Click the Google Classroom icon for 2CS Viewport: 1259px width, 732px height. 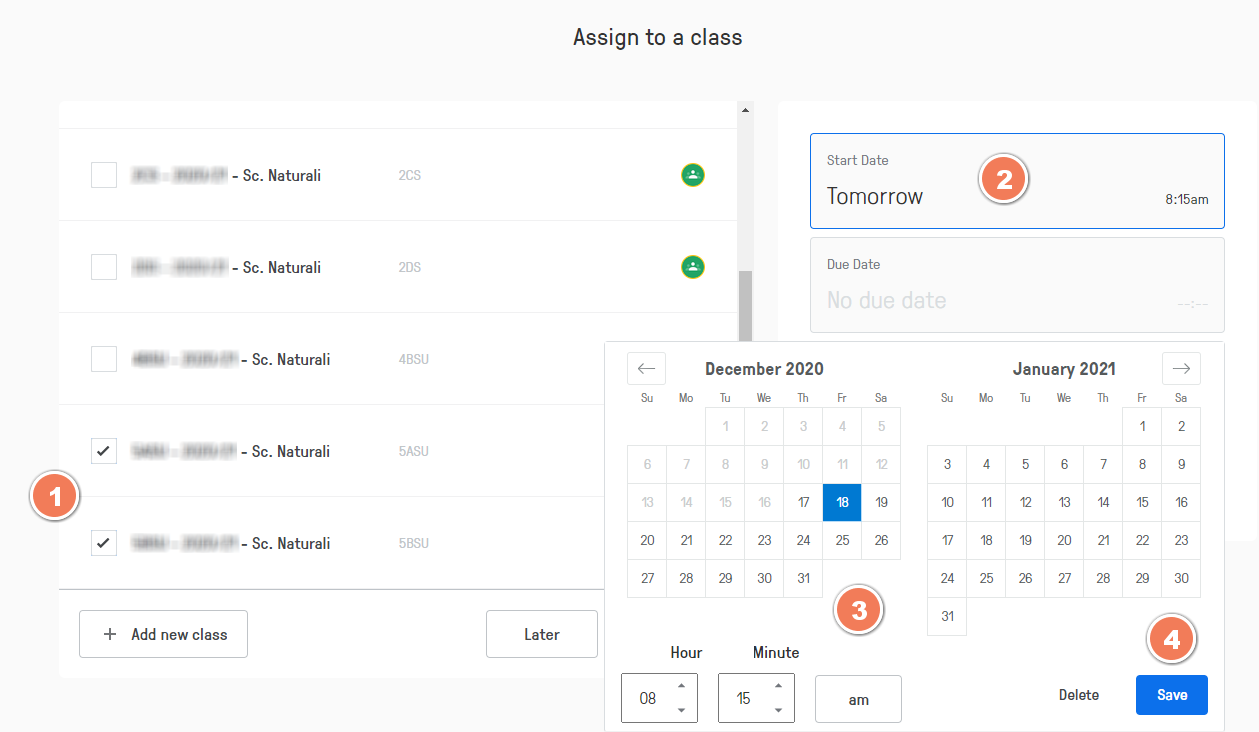[692, 175]
